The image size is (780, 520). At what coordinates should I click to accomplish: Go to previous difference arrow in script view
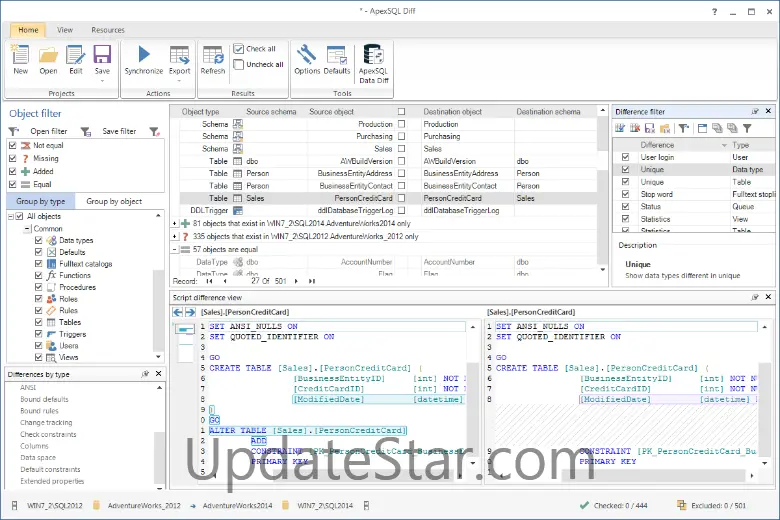[178, 312]
